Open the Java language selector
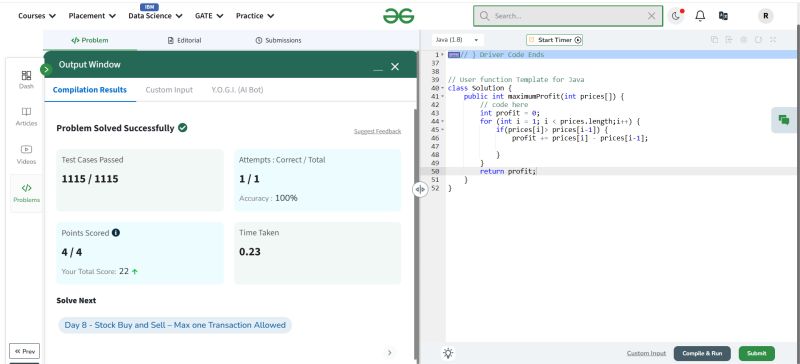This screenshot has height=364, width=800. 457,40
